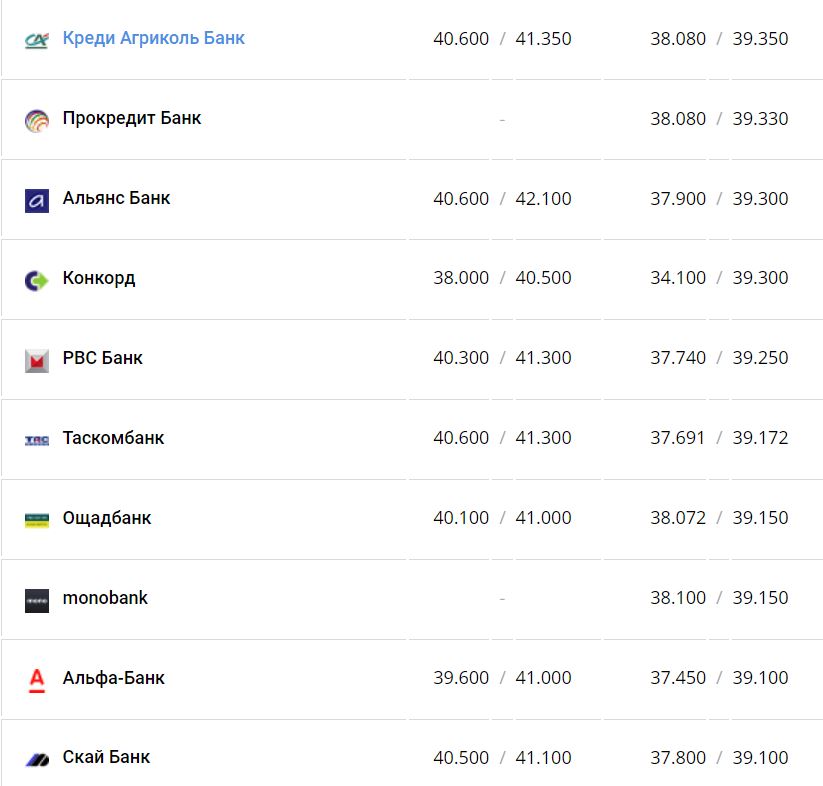Click the Ощадбанк logo icon
Viewport: 823px width, 786px height.
click(37, 520)
